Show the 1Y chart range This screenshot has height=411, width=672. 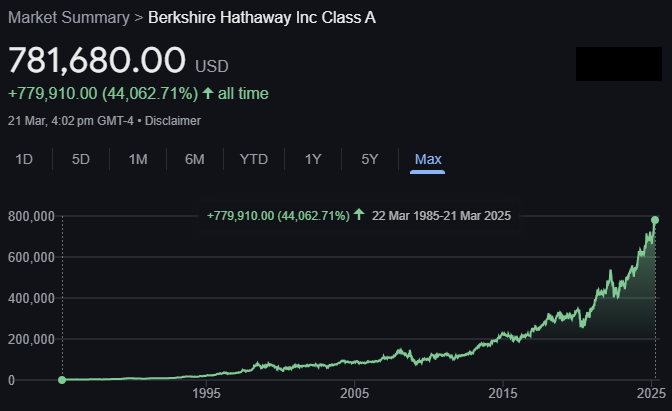313,159
